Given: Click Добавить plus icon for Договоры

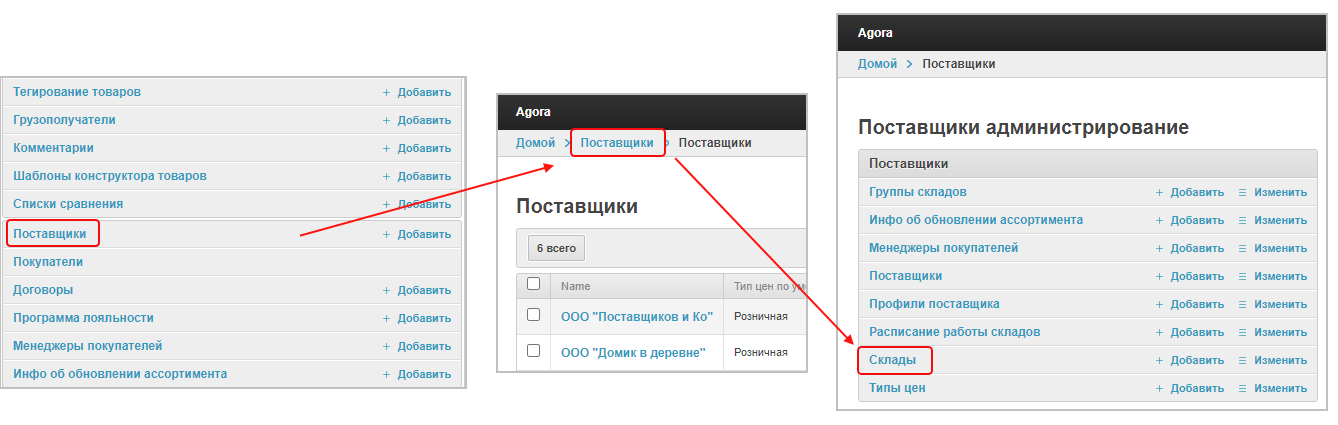Looking at the screenshot, I should coord(387,290).
